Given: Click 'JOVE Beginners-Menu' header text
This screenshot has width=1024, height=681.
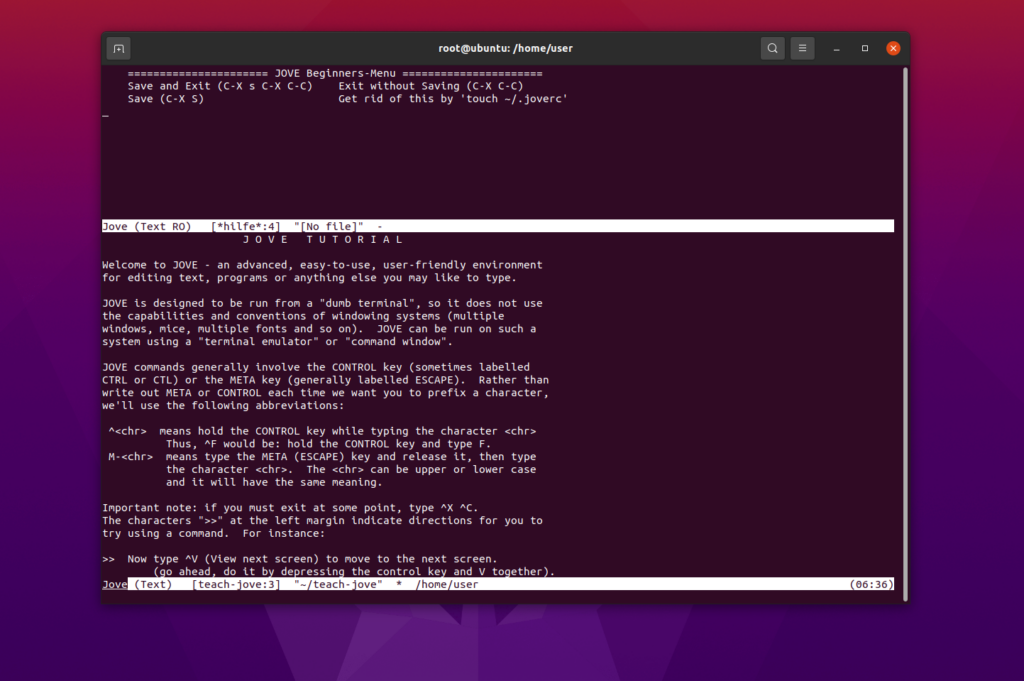Looking at the screenshot, I should coord(335,73).
